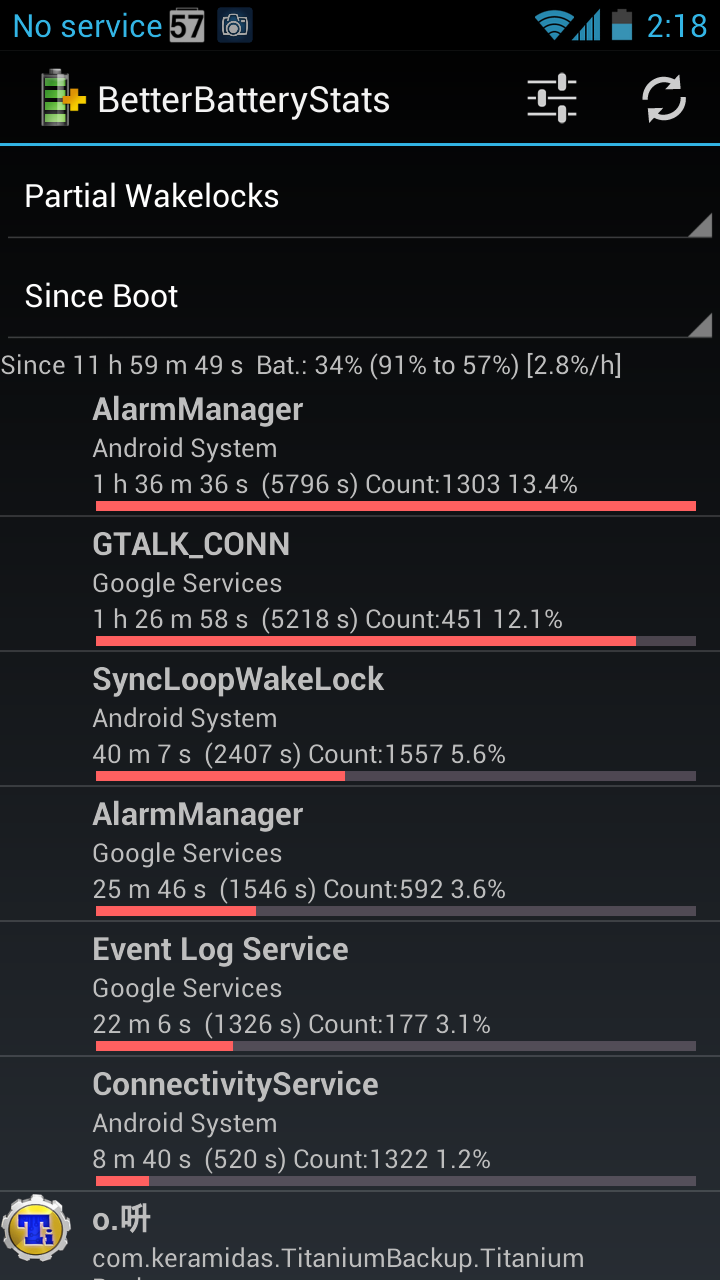Open the SyncLoopWakeLock list item
This screenshot has width=720, height=1280.
[x=360, y=719]
